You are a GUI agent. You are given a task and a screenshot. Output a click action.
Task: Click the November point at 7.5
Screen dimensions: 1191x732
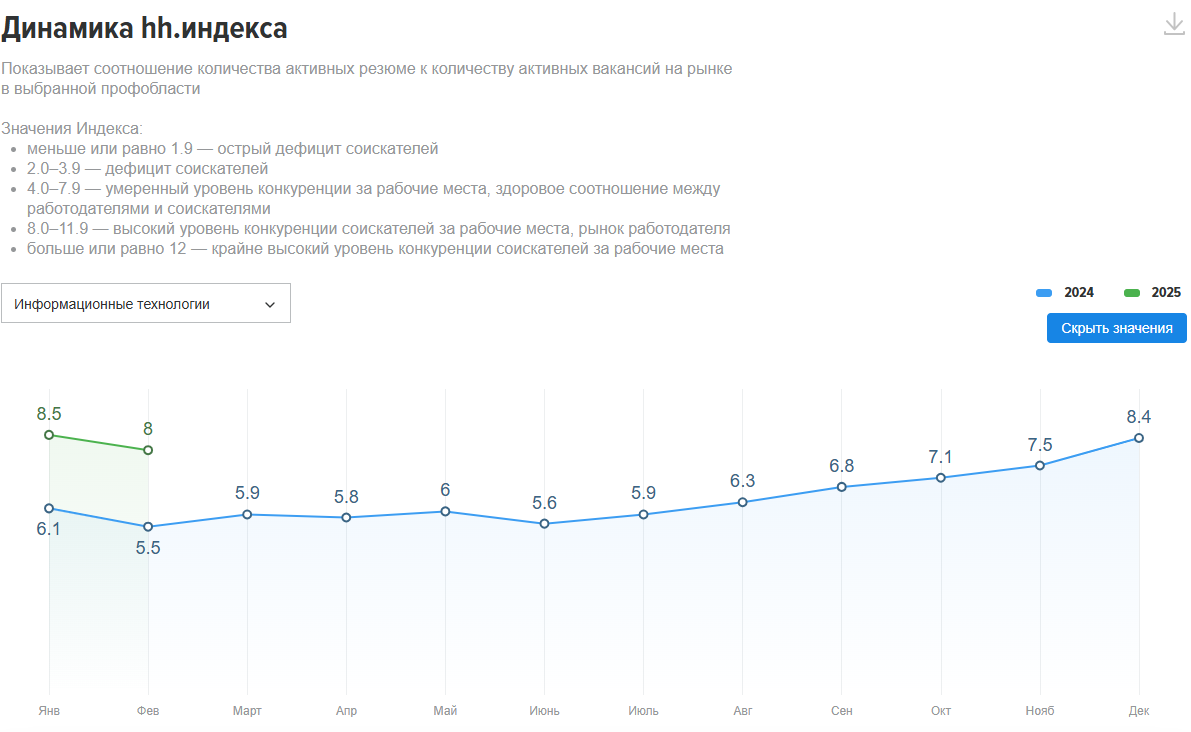[x=1040, y=465]
